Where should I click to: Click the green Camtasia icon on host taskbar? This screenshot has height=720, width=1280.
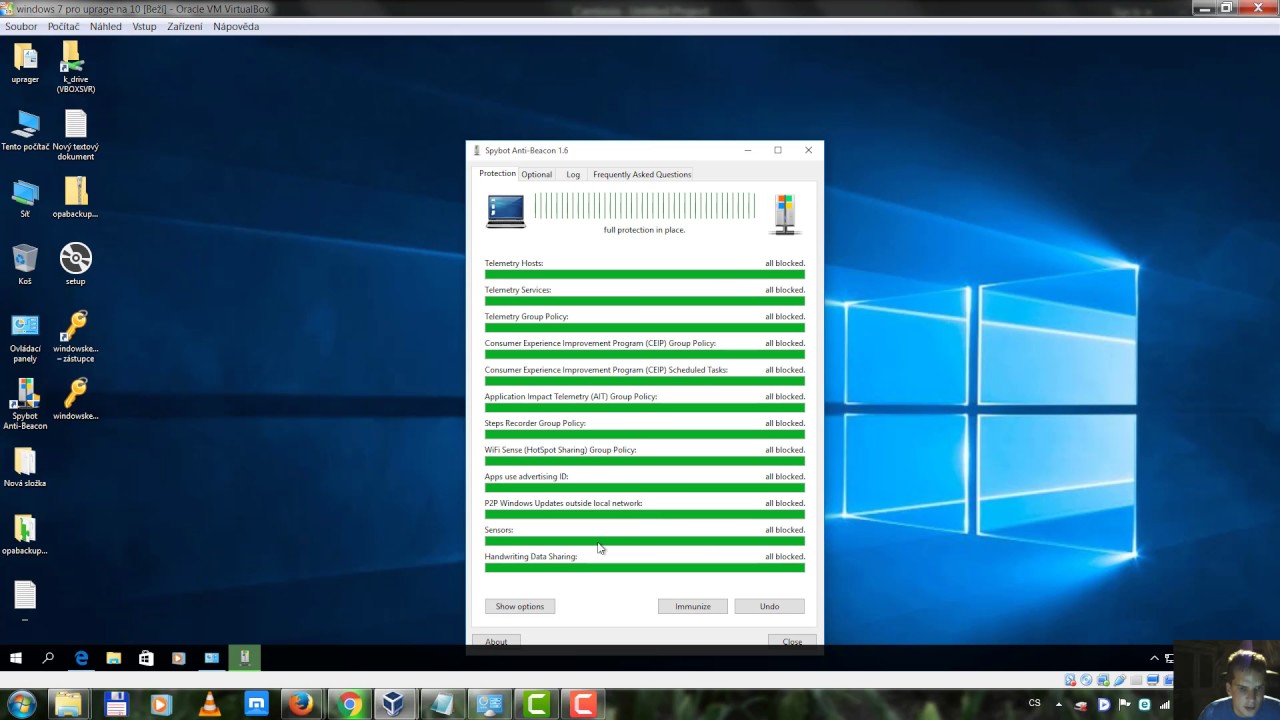[537, 704]
